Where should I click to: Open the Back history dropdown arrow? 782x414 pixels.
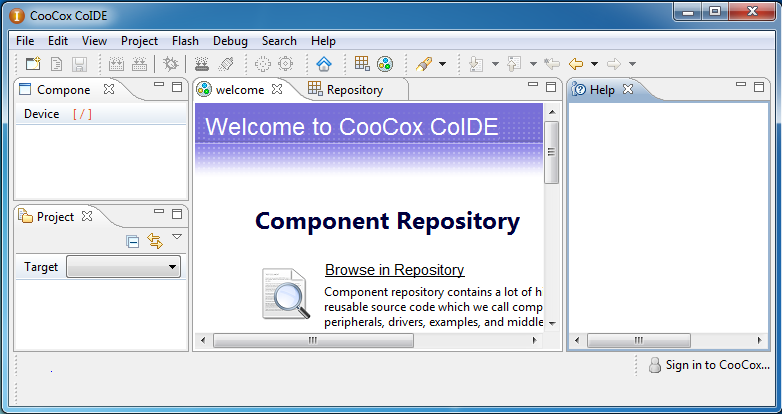click(x=594, y=64)
